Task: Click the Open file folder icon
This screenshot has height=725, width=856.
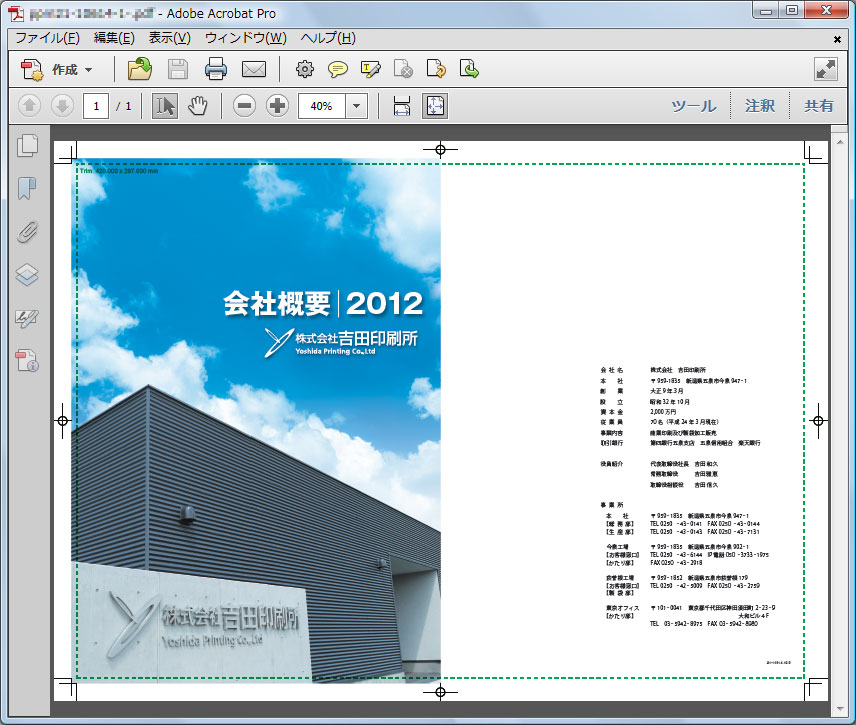Action: tap(140, 69)
